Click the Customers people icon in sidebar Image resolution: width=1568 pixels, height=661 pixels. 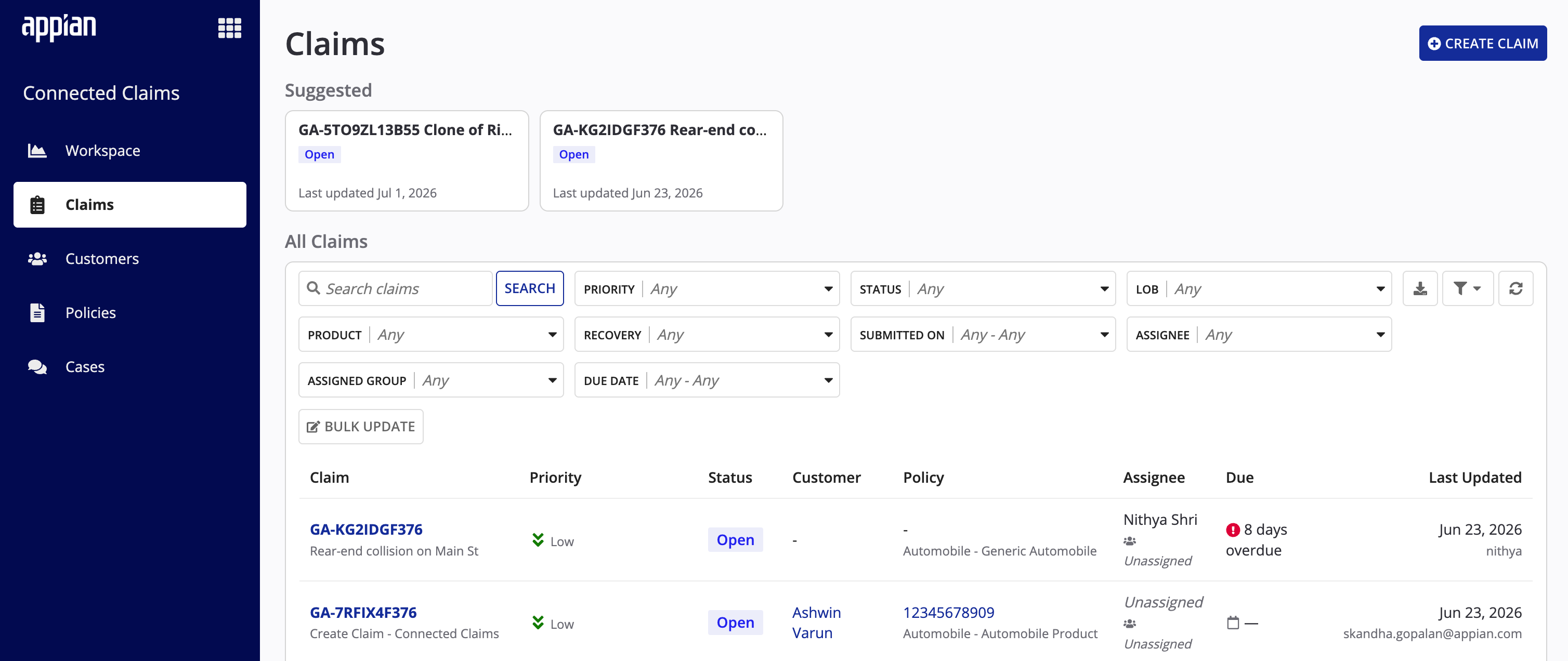tap(37, 259)
